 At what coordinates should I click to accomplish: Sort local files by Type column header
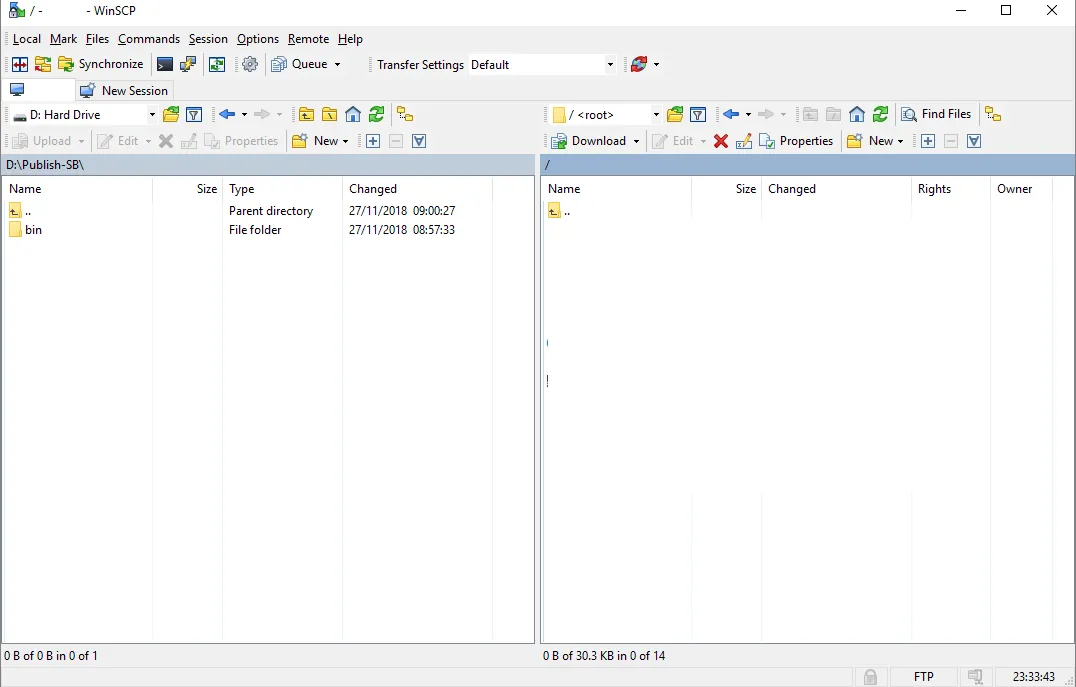click(x=282, y=189)
